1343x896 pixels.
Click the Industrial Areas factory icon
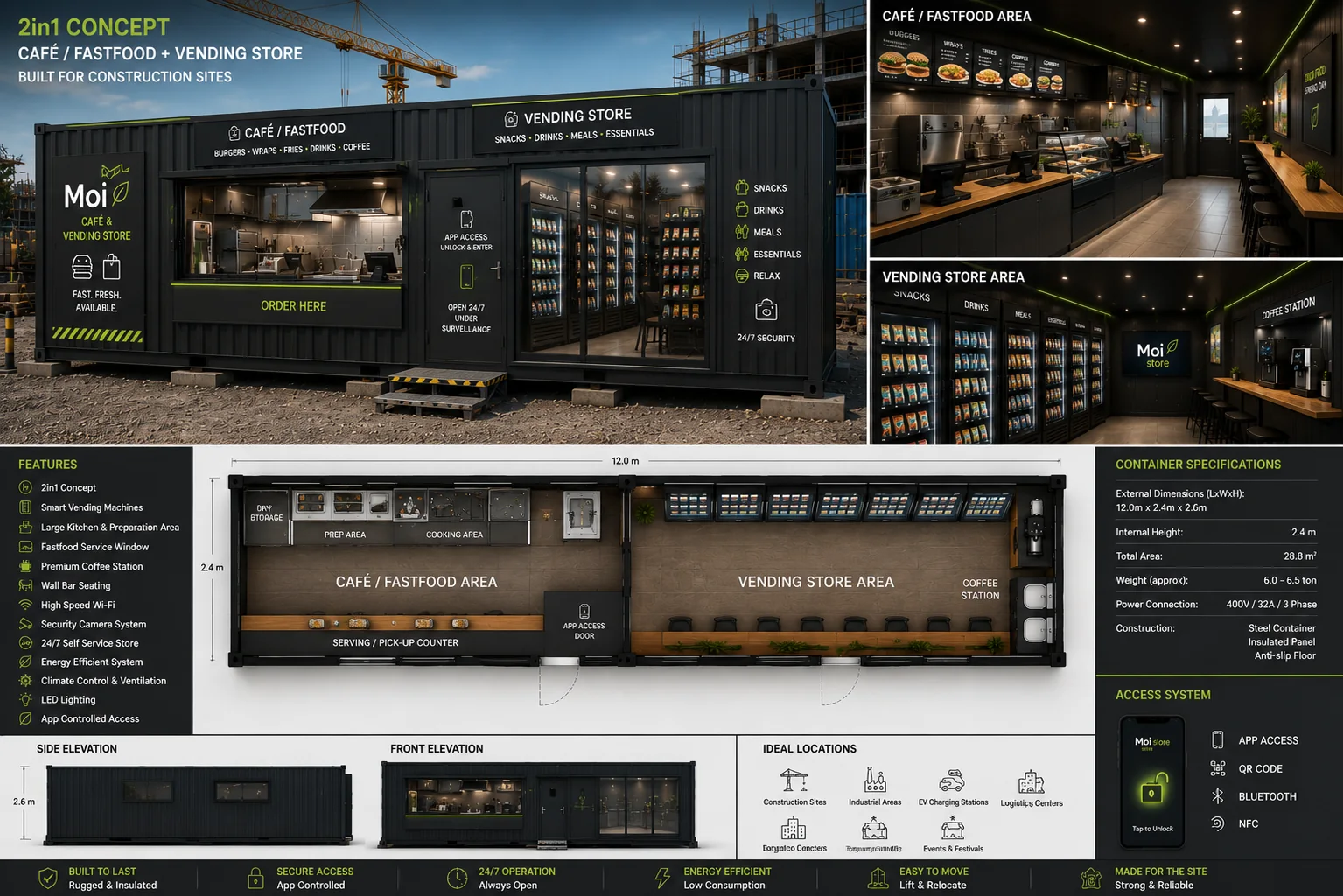coord(874,780)
